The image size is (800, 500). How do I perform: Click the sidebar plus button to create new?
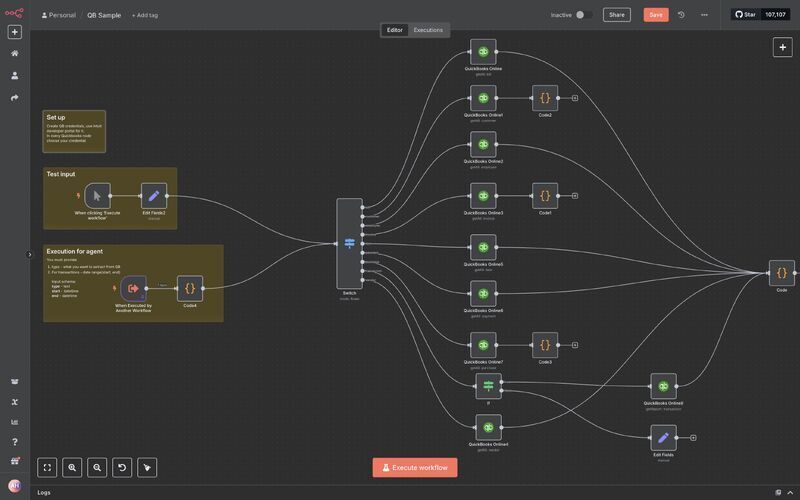coord(15,32)
